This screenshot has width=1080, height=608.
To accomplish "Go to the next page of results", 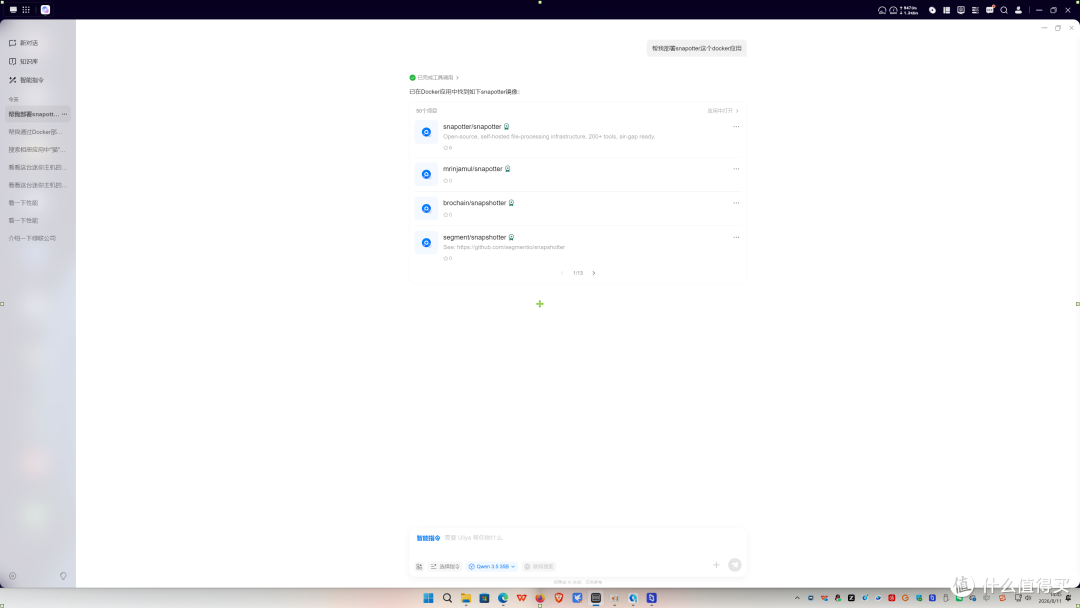I will click(x=594, y=273).
